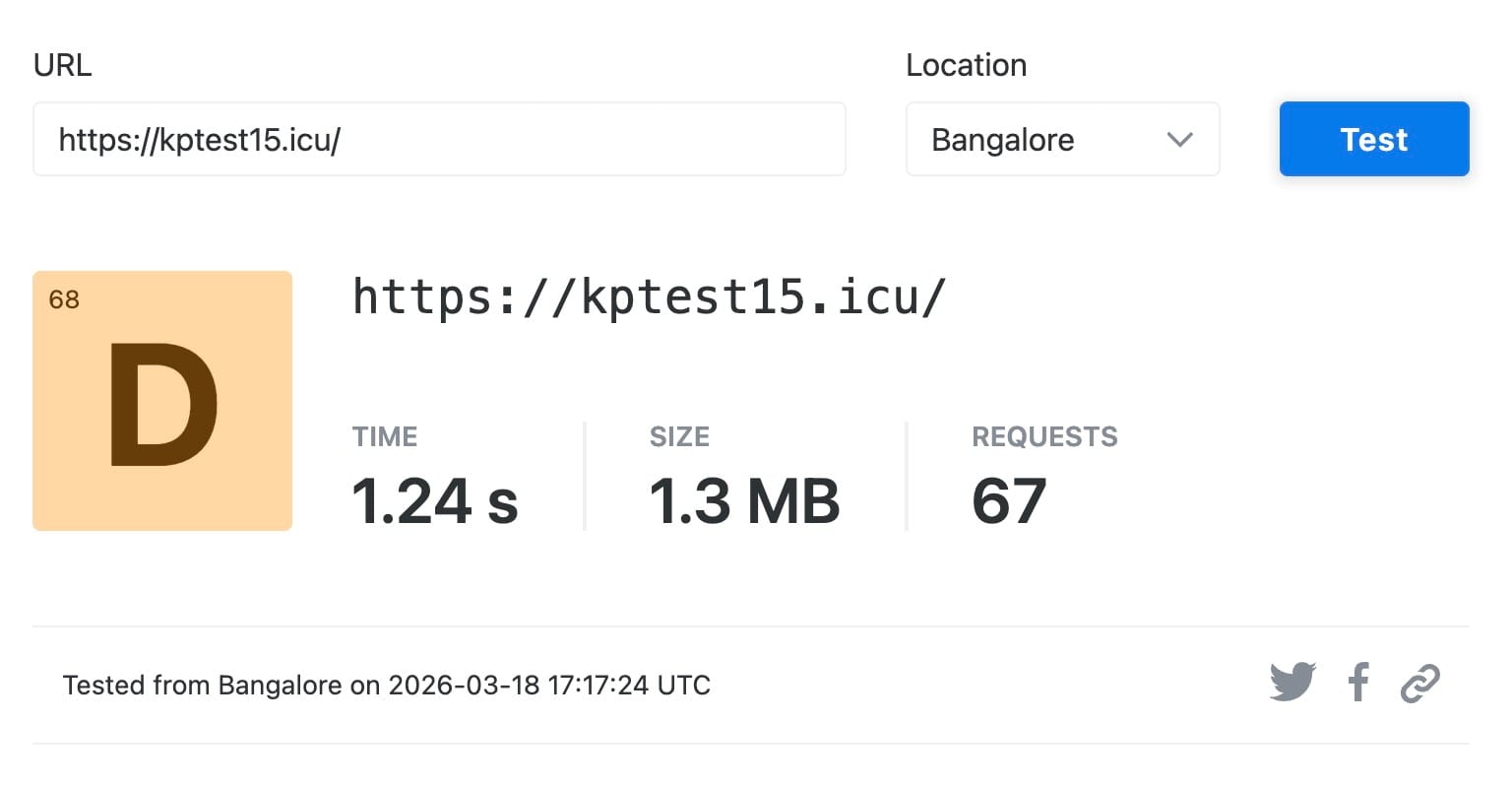Click the Location field label

(x=966, y=65)
